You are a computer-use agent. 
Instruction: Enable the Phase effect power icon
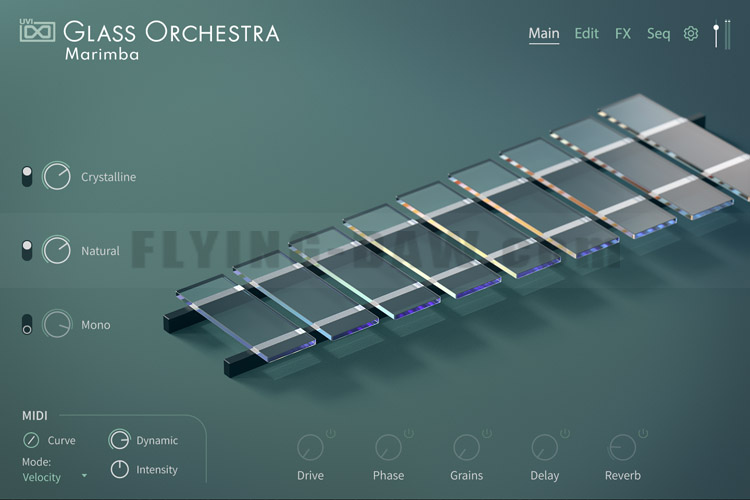[x=408, y=433]
